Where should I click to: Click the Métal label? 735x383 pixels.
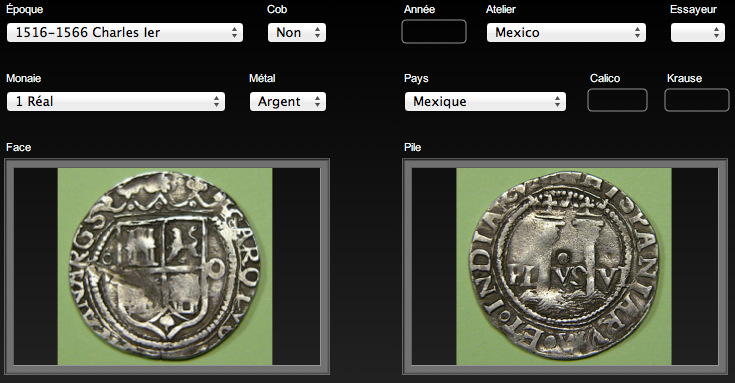point(262,78)
